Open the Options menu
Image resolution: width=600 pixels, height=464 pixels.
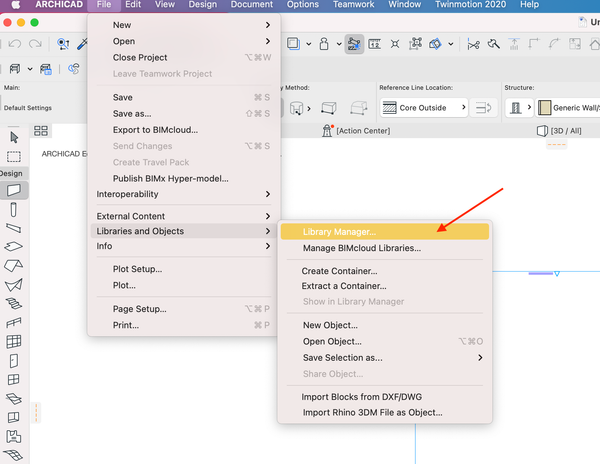tap(303, 5)
